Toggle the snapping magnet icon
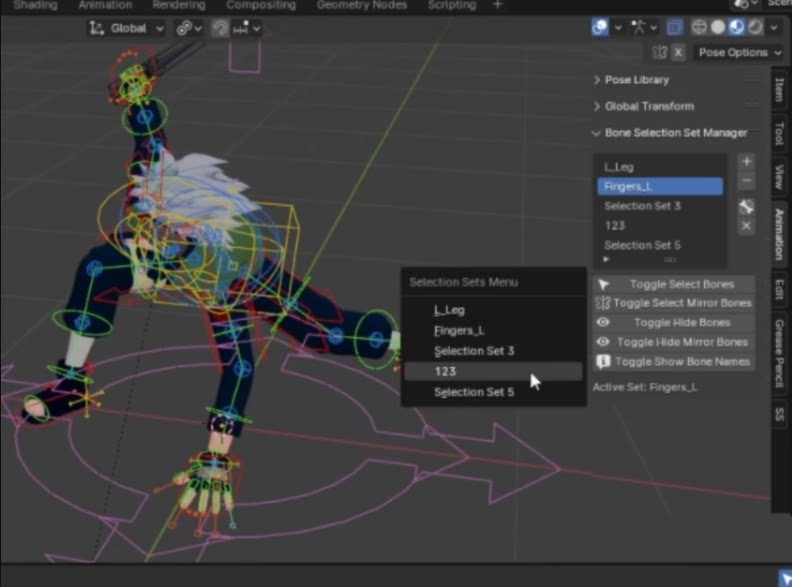 point(220,28)
